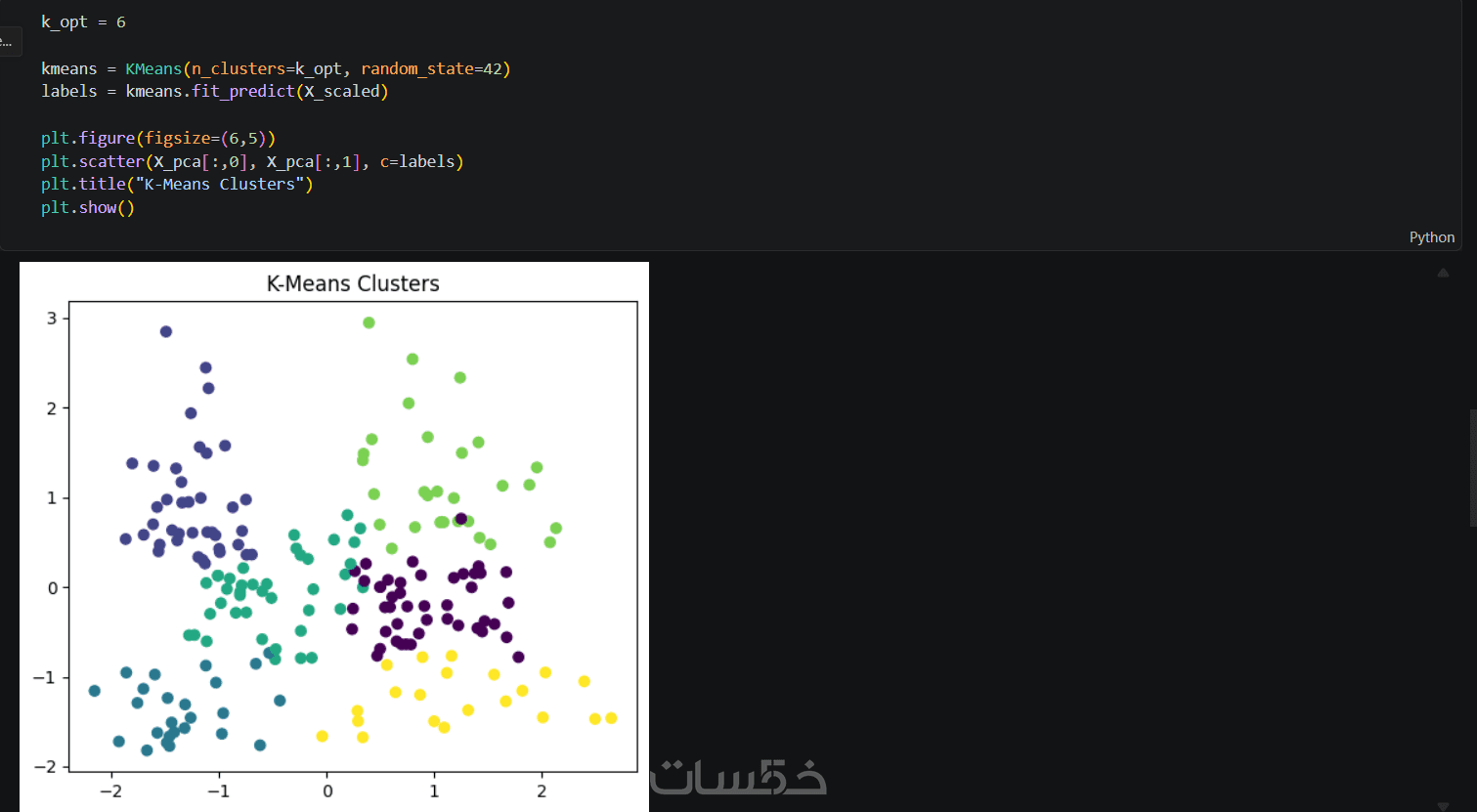This screenshot has width=1477, height=812.
Task: Place cursor on the k_opt = 6 line
Action: tap(83, 21)
